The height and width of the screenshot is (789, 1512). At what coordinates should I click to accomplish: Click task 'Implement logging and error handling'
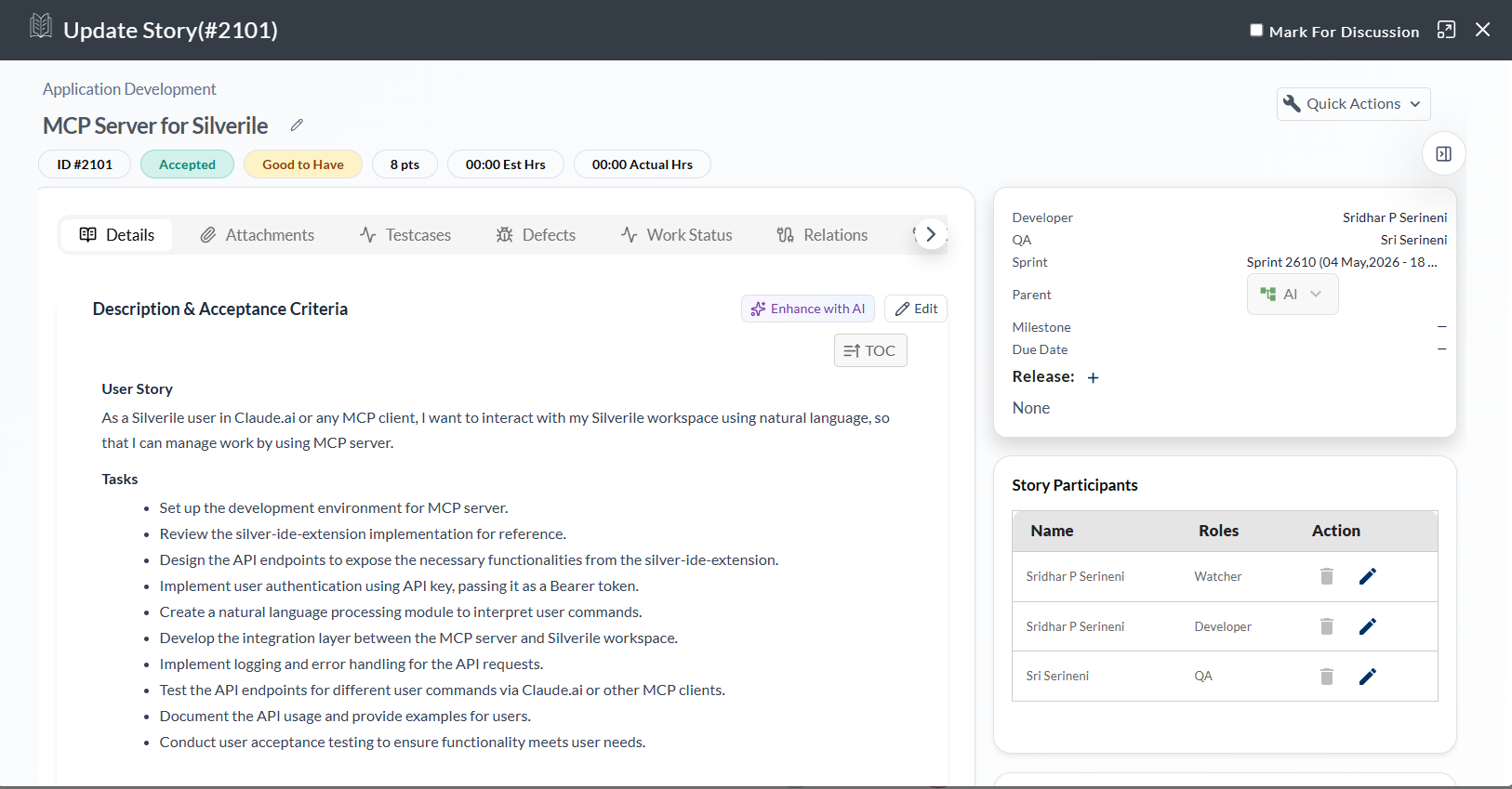[351, 664]
